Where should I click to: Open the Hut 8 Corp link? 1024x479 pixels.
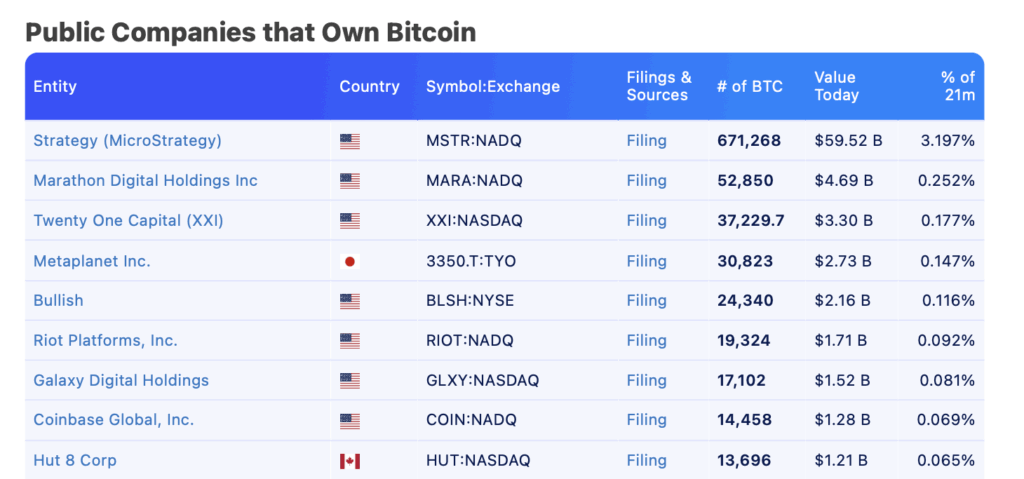click(75, 460)
